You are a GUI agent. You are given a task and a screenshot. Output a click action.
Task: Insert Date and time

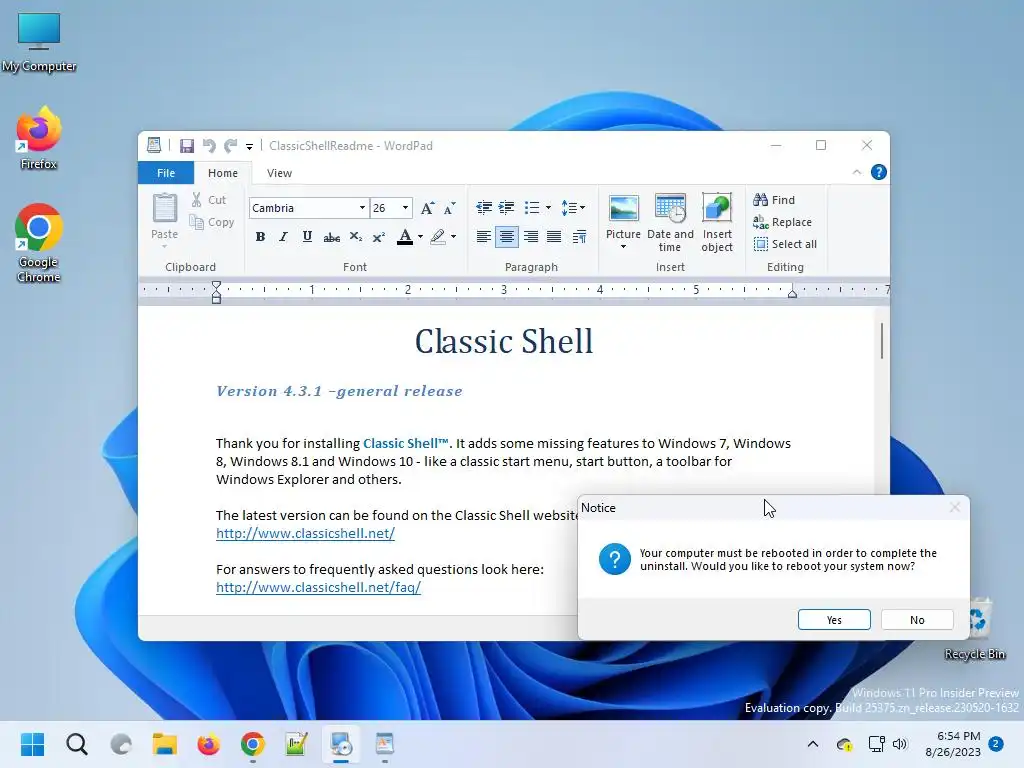pos(670,223)
